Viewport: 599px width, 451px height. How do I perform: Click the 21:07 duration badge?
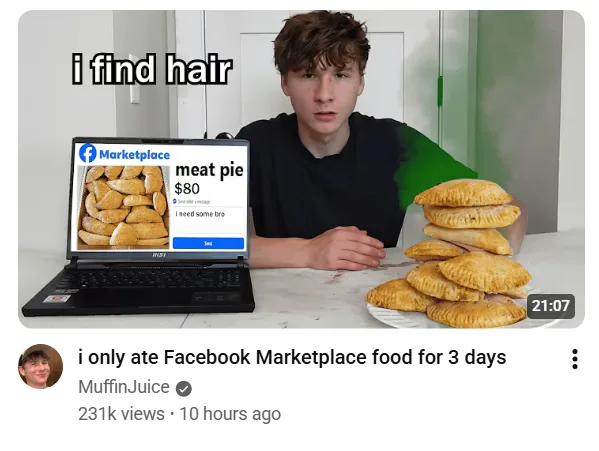point(550,306)
